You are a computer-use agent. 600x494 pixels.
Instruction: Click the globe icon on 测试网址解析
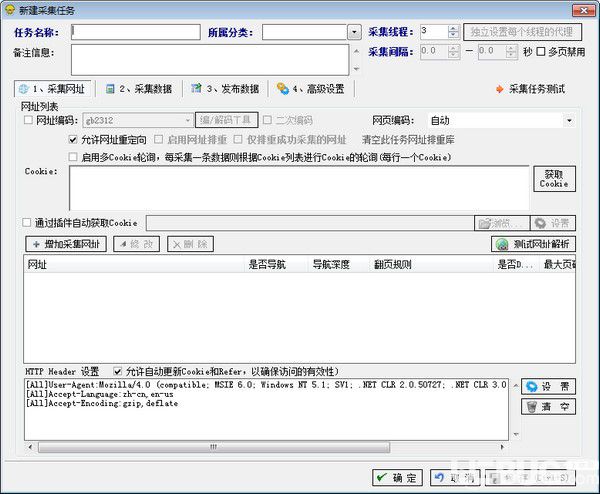[502, 244]
